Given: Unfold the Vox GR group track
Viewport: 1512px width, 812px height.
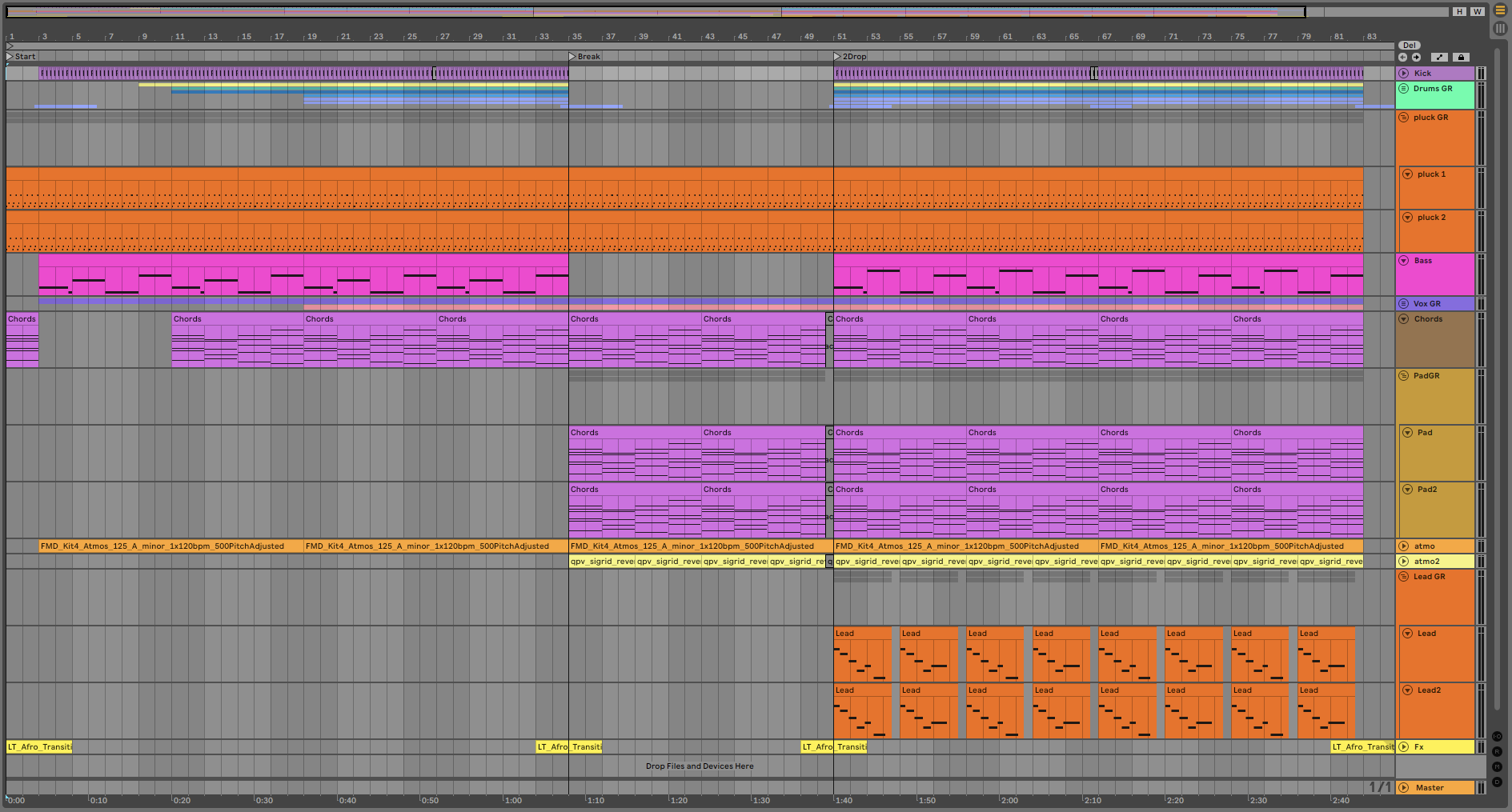Looking at the screenshot, I should (1404, 303).
